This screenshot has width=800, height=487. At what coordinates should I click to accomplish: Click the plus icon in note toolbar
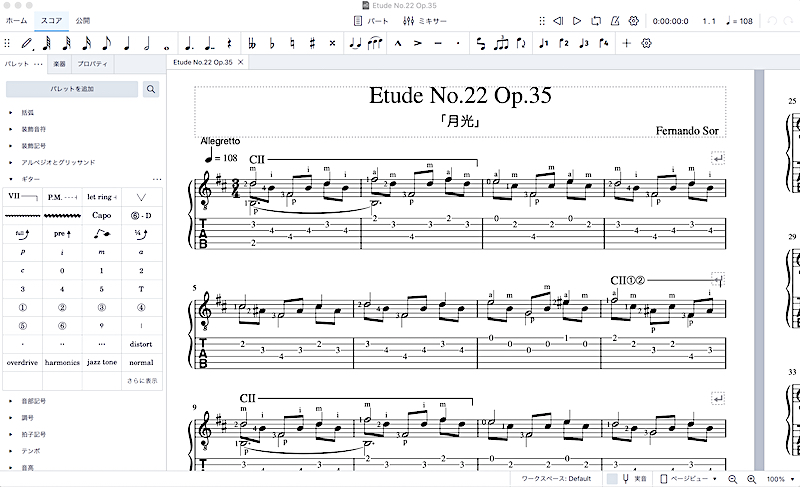627,44
